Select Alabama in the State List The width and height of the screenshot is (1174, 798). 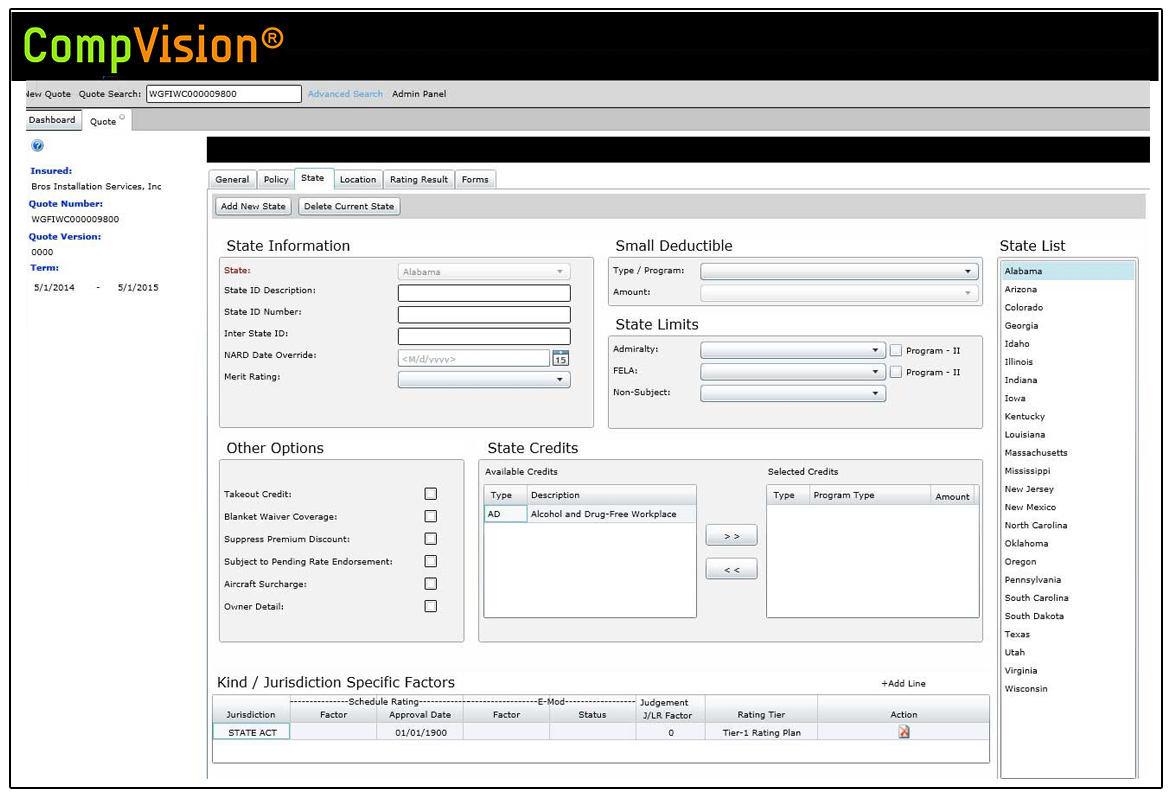tap(1068, 272)
